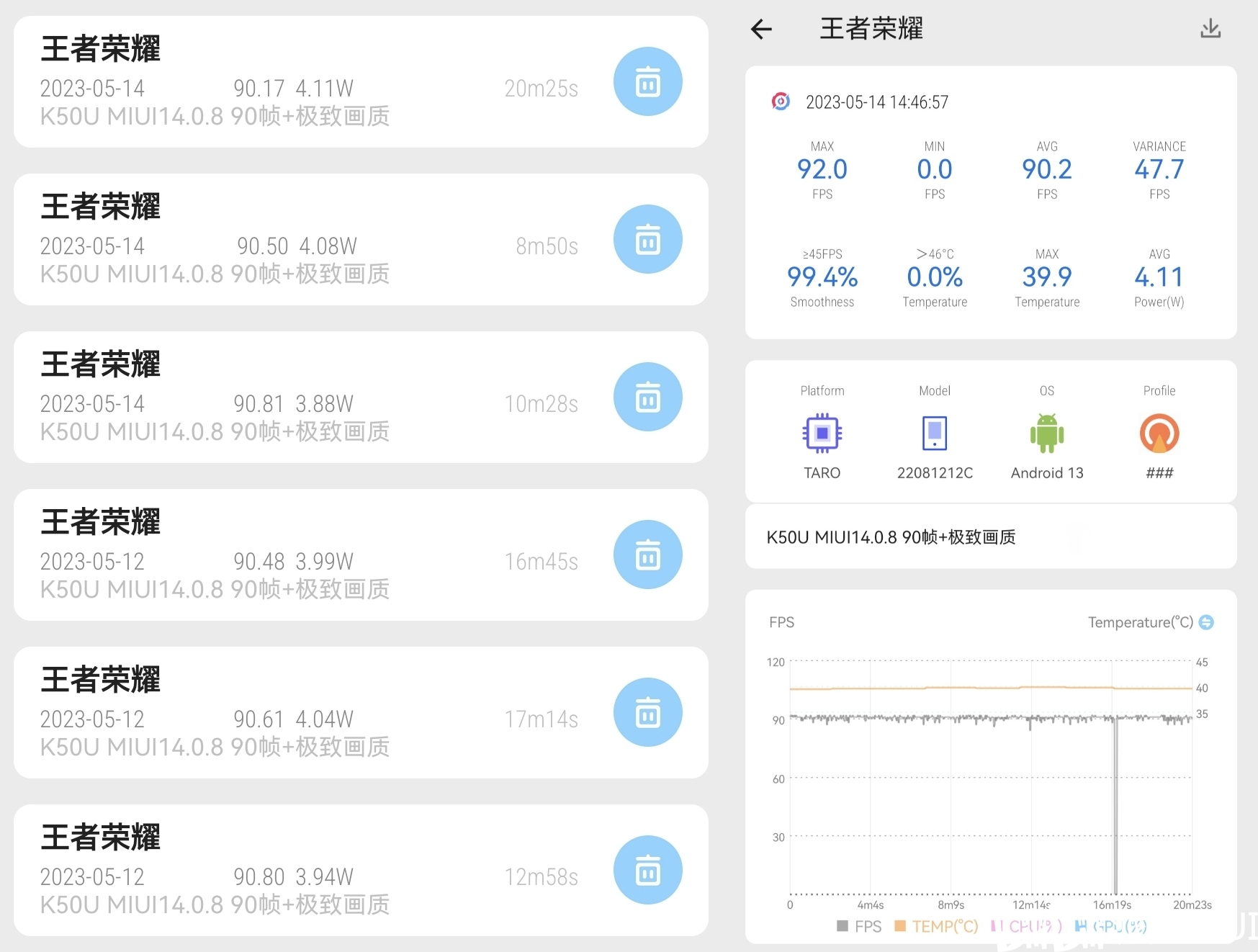Click the Android 13 robot icon

pos(1047,434)
